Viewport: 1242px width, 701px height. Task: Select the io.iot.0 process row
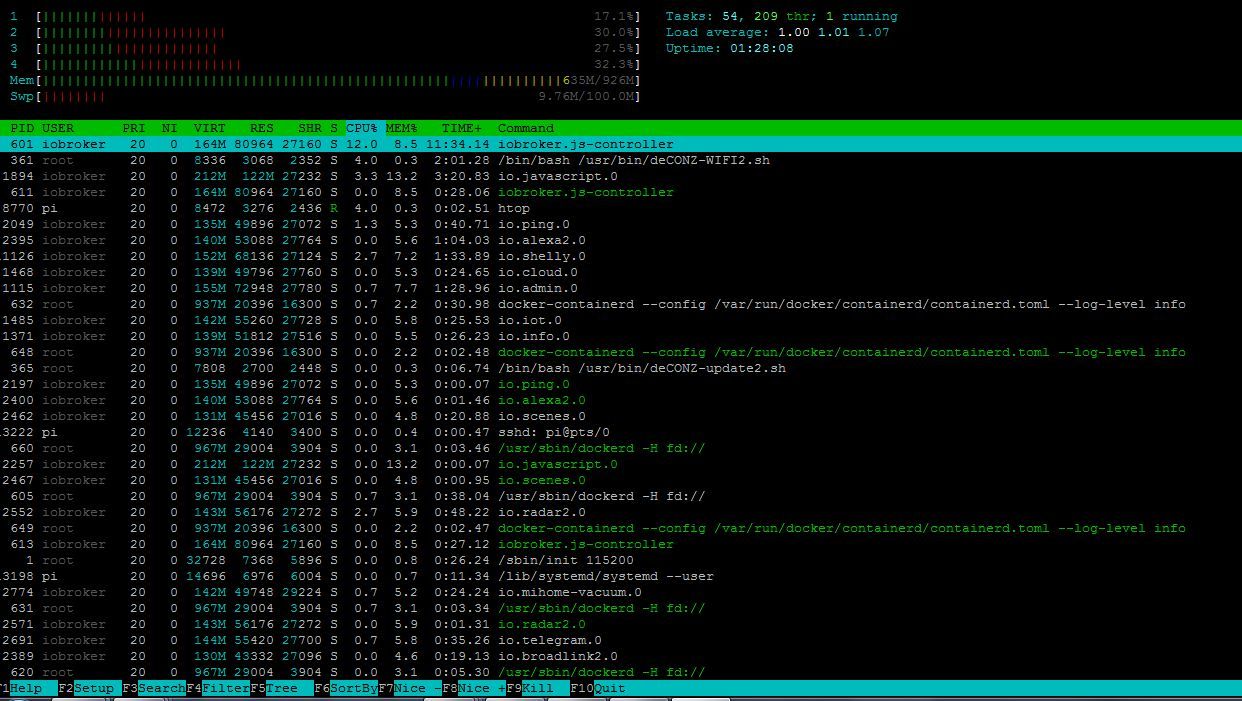(621, 320)
